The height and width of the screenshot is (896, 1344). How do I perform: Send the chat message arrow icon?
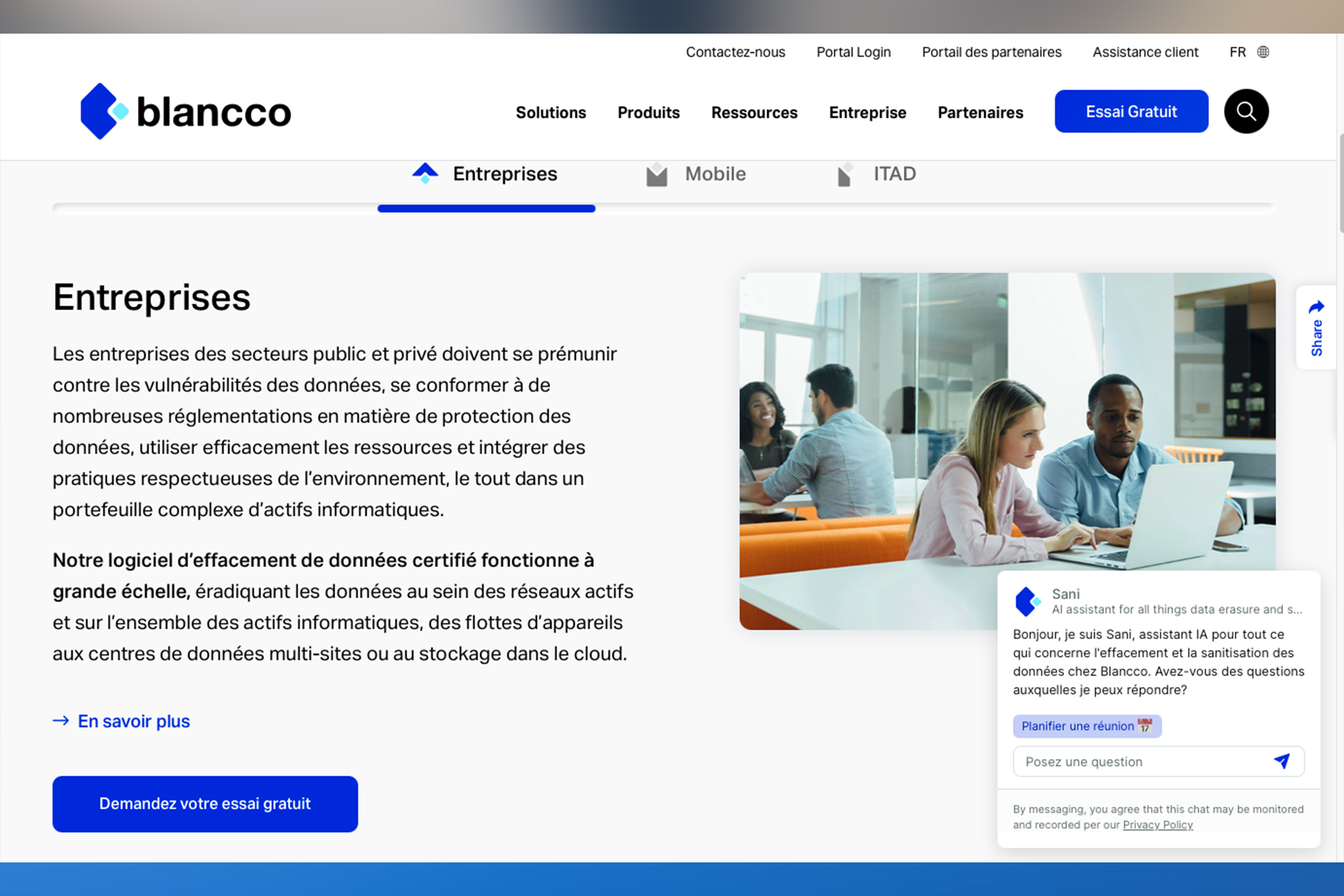click(x=1282, y=761)
